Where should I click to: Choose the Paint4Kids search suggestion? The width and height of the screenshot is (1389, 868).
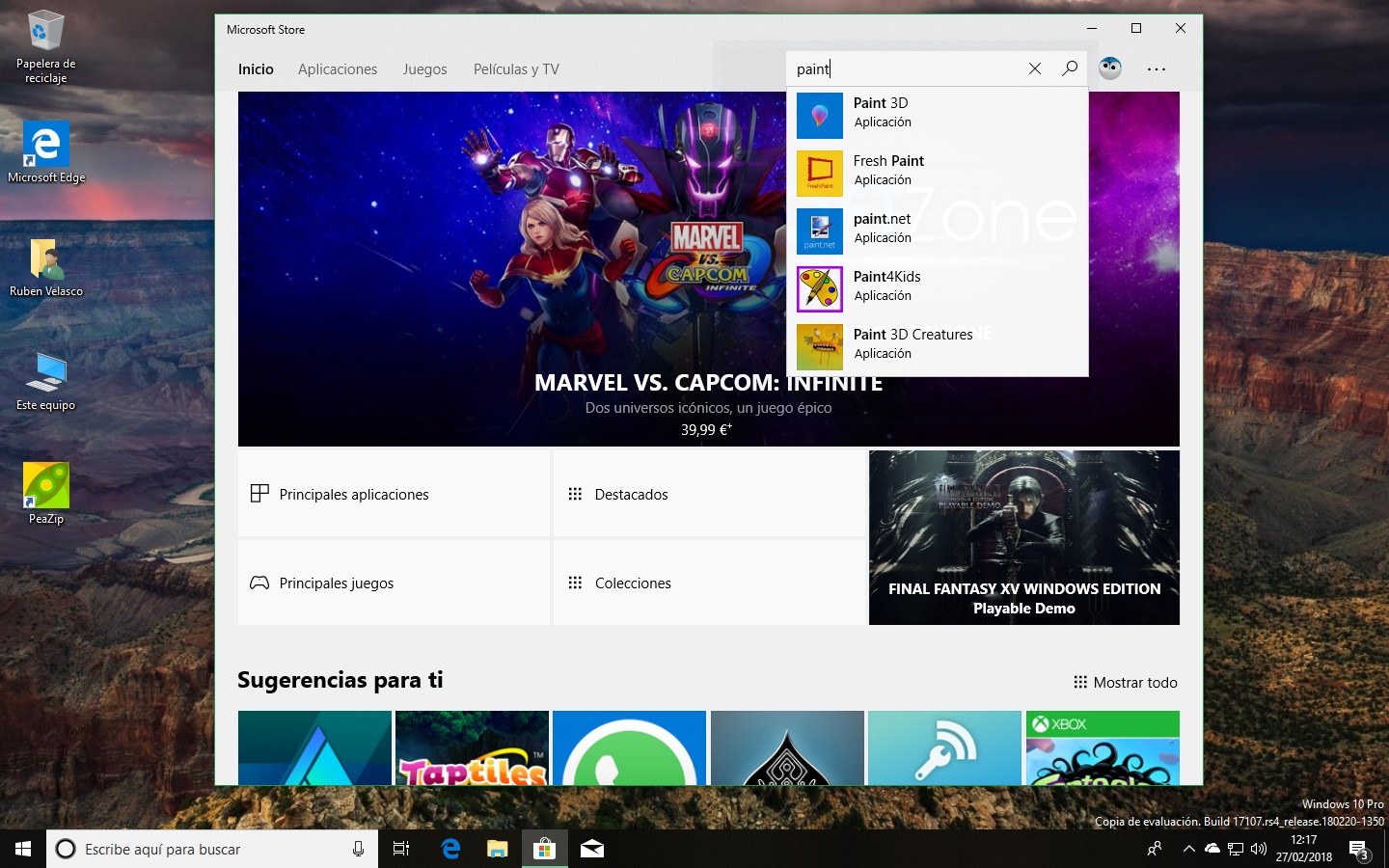pyautogui.click(x=938, y=289)
